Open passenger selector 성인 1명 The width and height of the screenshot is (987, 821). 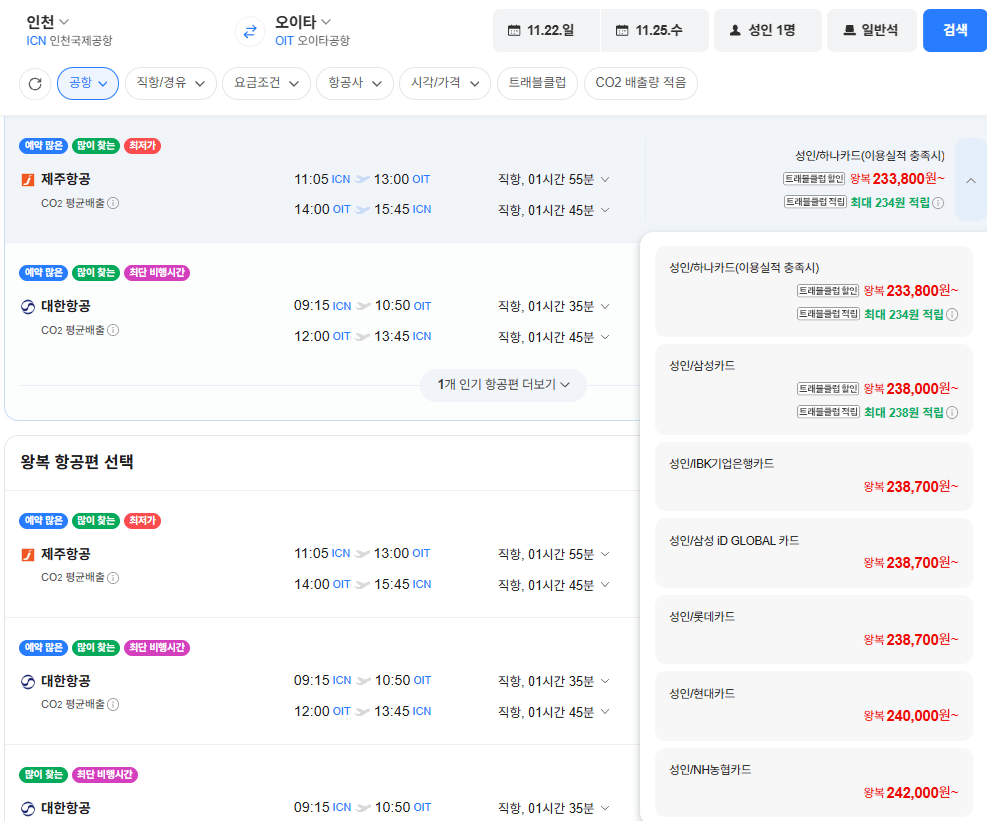[x=767, y=30]
